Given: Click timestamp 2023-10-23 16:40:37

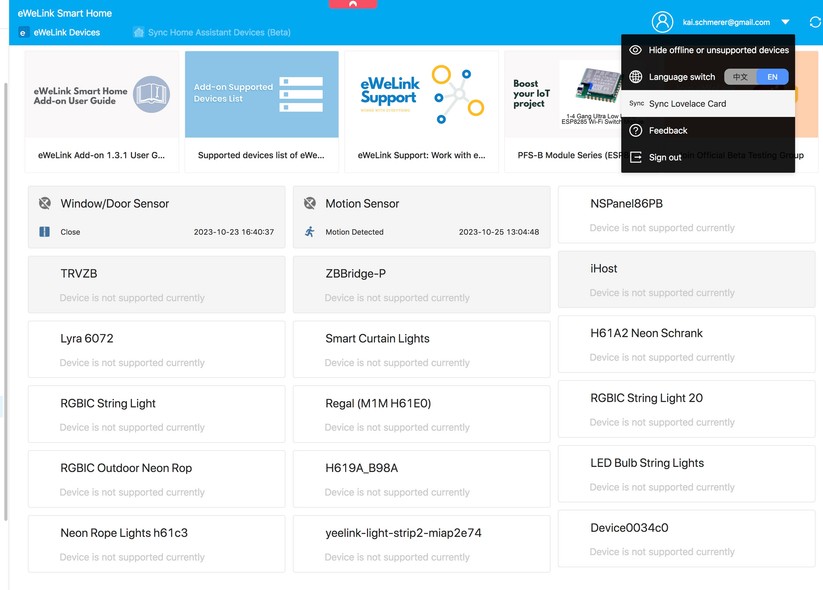Looking at the screenshot, I should (x=234, y=232).
